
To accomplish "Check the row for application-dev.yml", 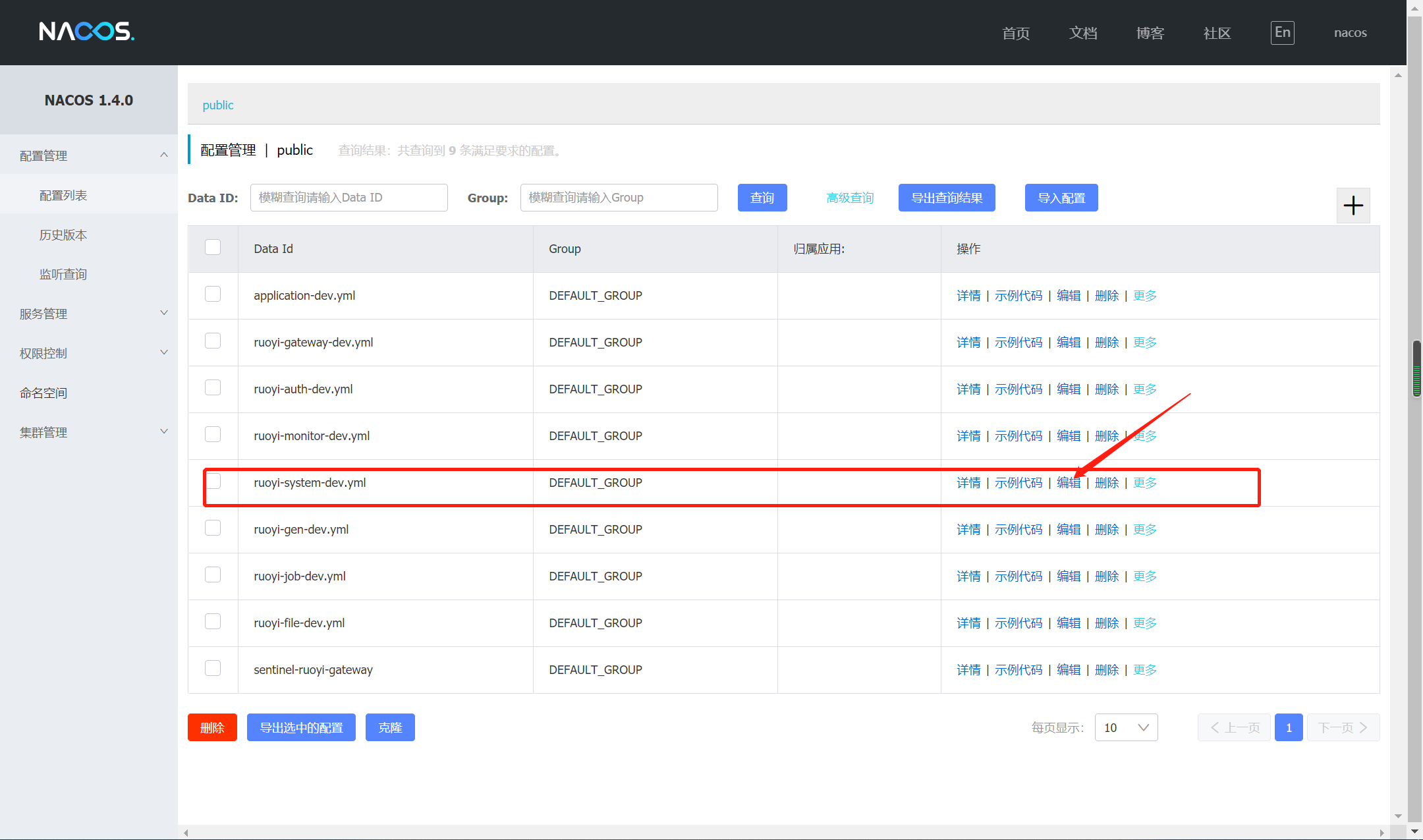I will pyautogui.click(x=212, y=294).
